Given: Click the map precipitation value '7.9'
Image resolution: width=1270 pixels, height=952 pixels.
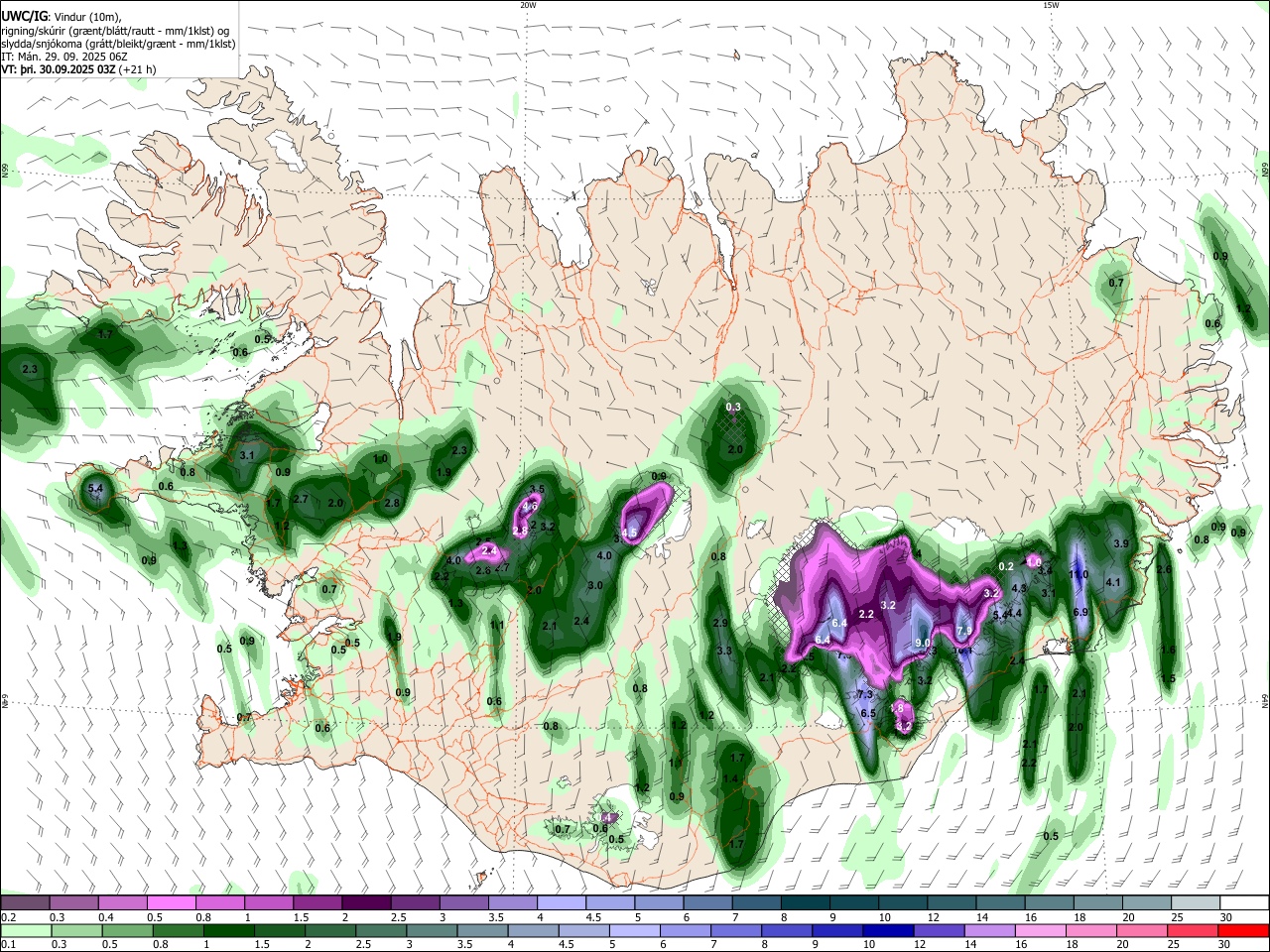Looking at the screenshot, I should point(964,632).
